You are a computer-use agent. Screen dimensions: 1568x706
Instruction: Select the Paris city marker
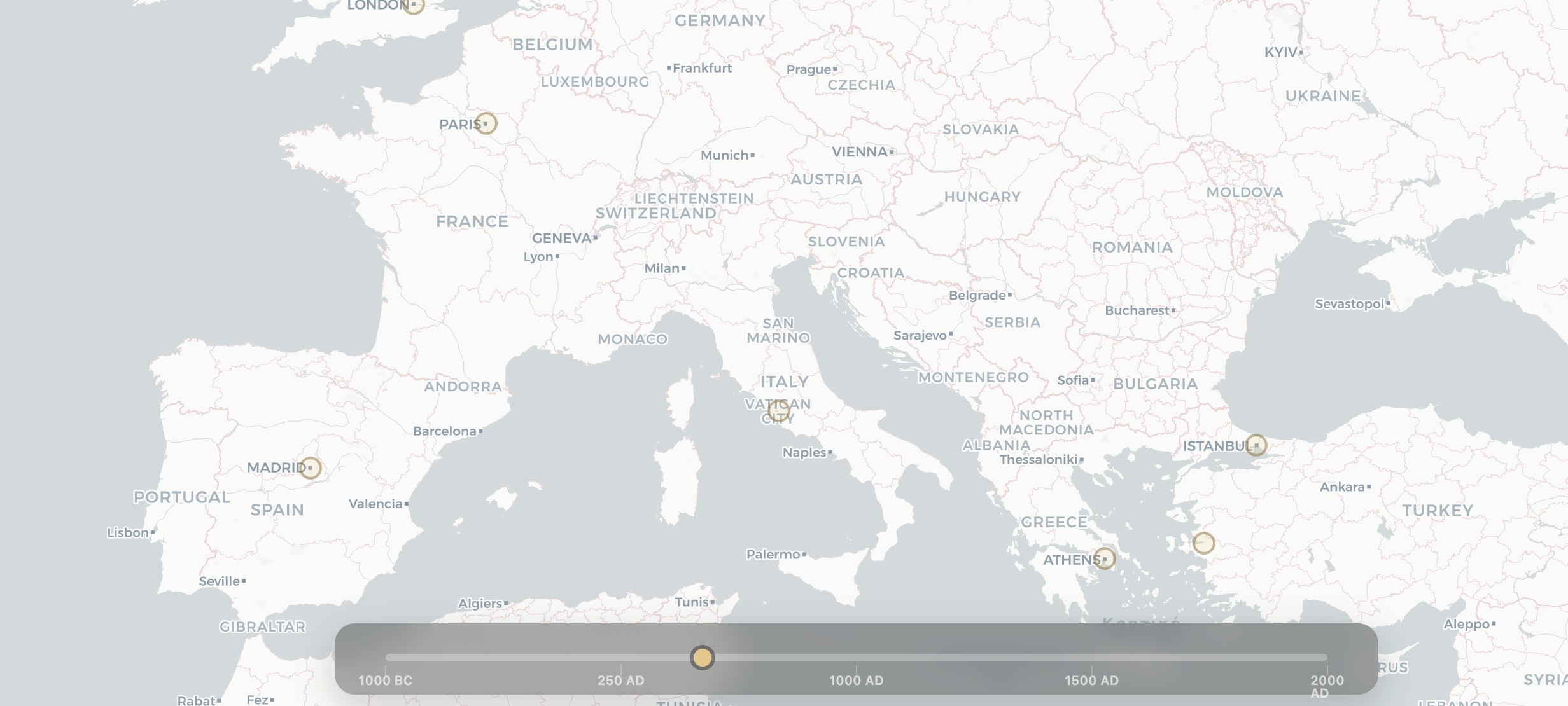487,124
